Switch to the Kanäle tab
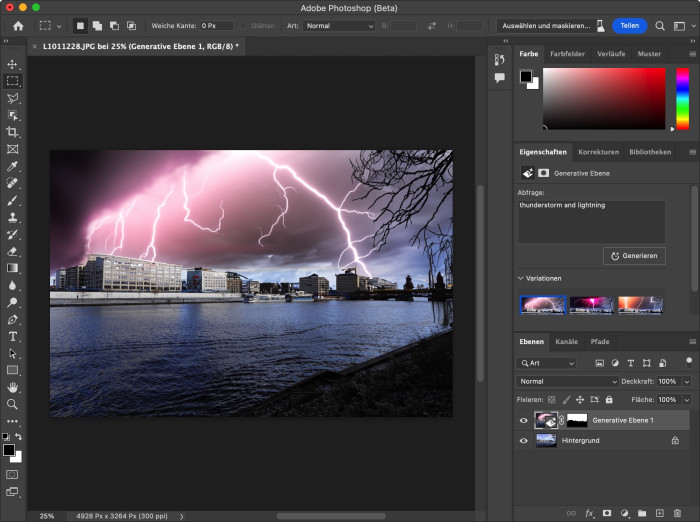700x522 pixels. point(566,342)
